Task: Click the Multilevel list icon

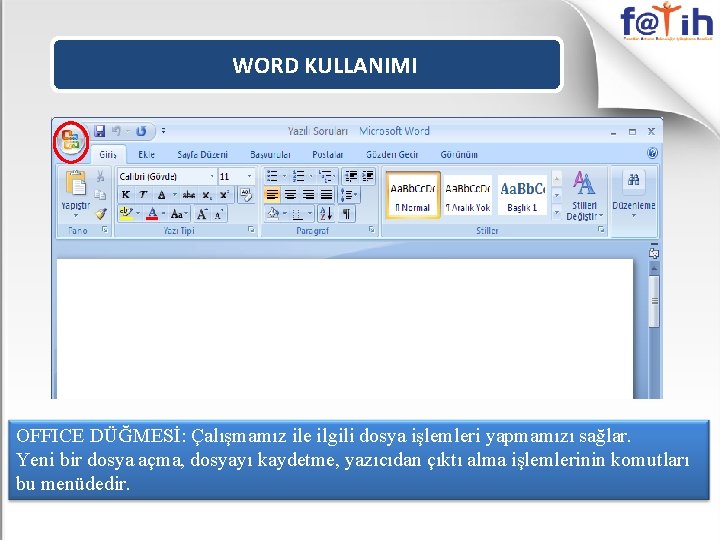Action: 326,176
